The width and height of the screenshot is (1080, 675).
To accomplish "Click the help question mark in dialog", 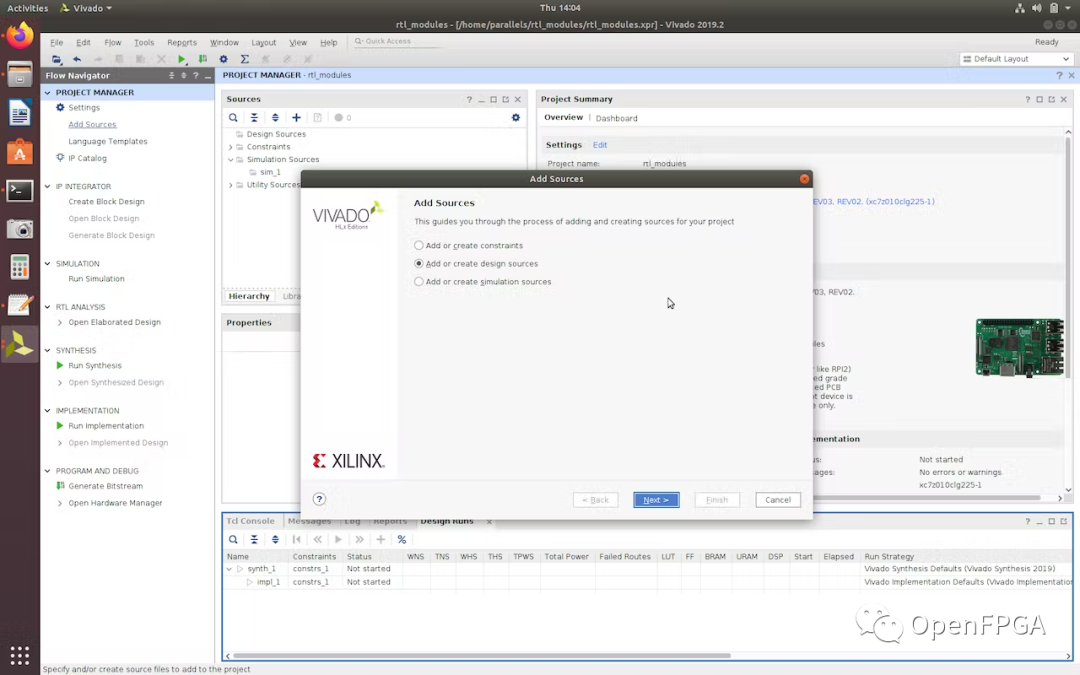I will (x=319, y=499).
